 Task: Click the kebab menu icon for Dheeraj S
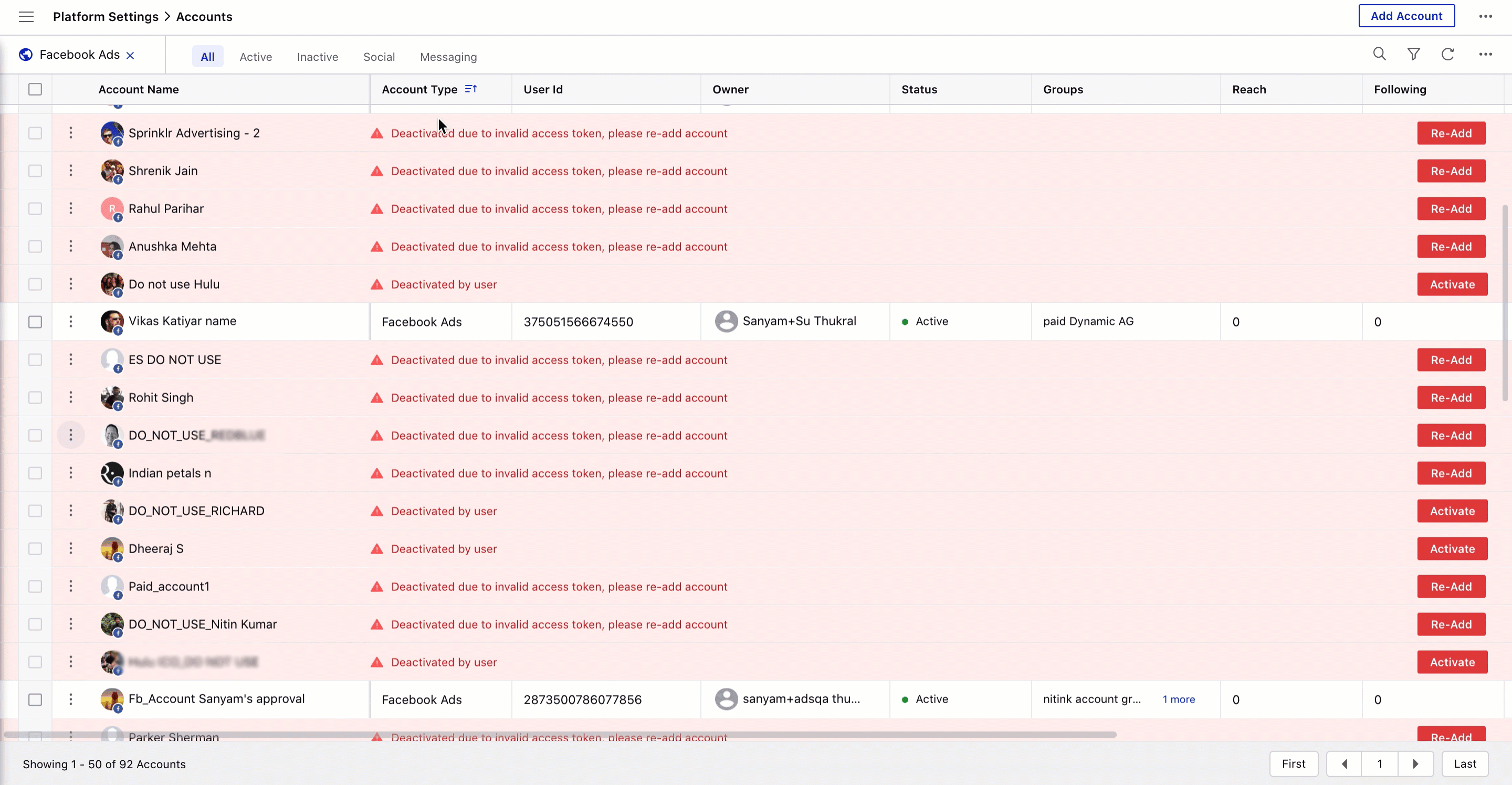point(71,548)
